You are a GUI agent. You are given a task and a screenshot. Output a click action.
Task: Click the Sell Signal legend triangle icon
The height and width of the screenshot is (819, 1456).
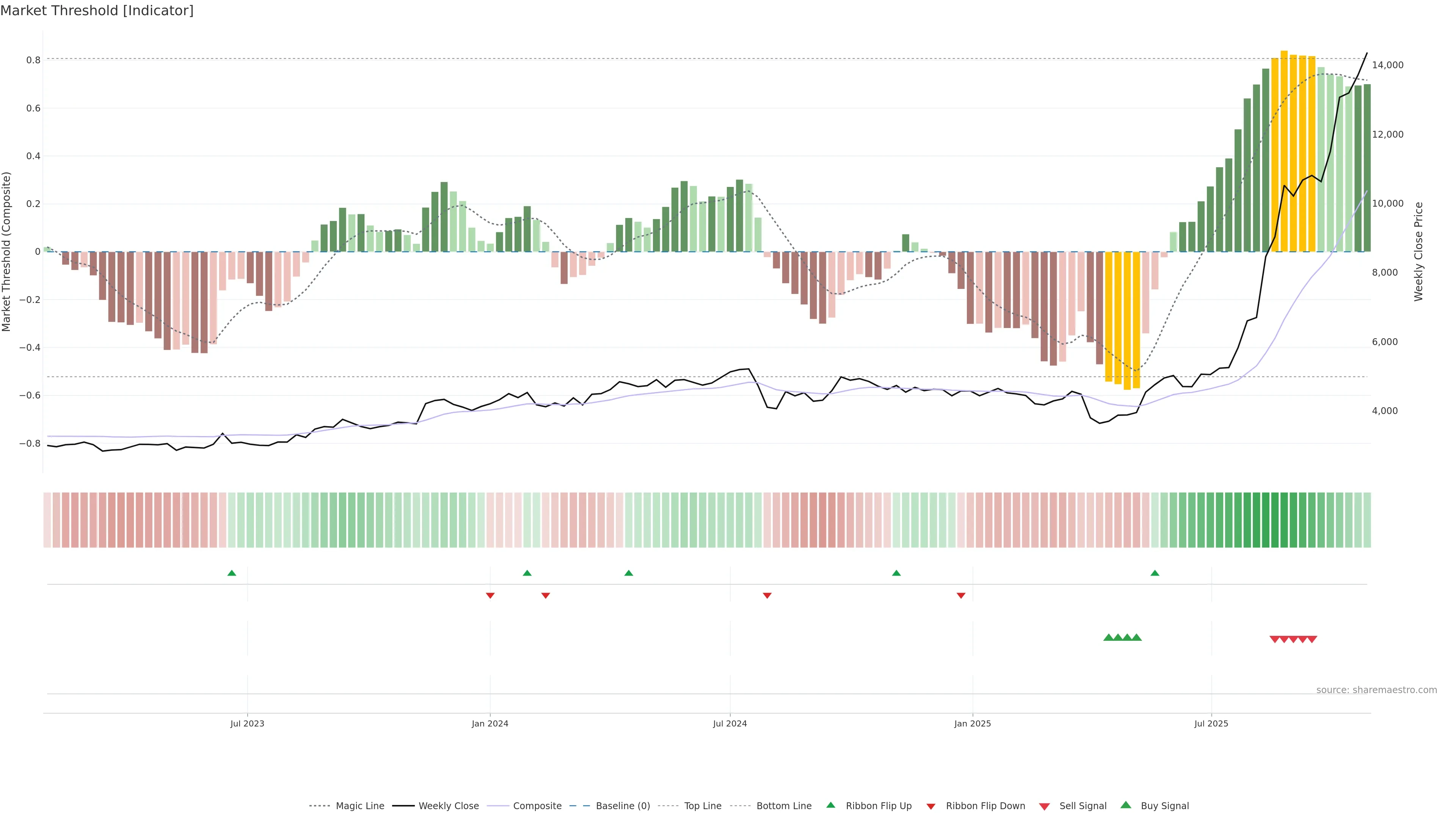[1044, 806]
